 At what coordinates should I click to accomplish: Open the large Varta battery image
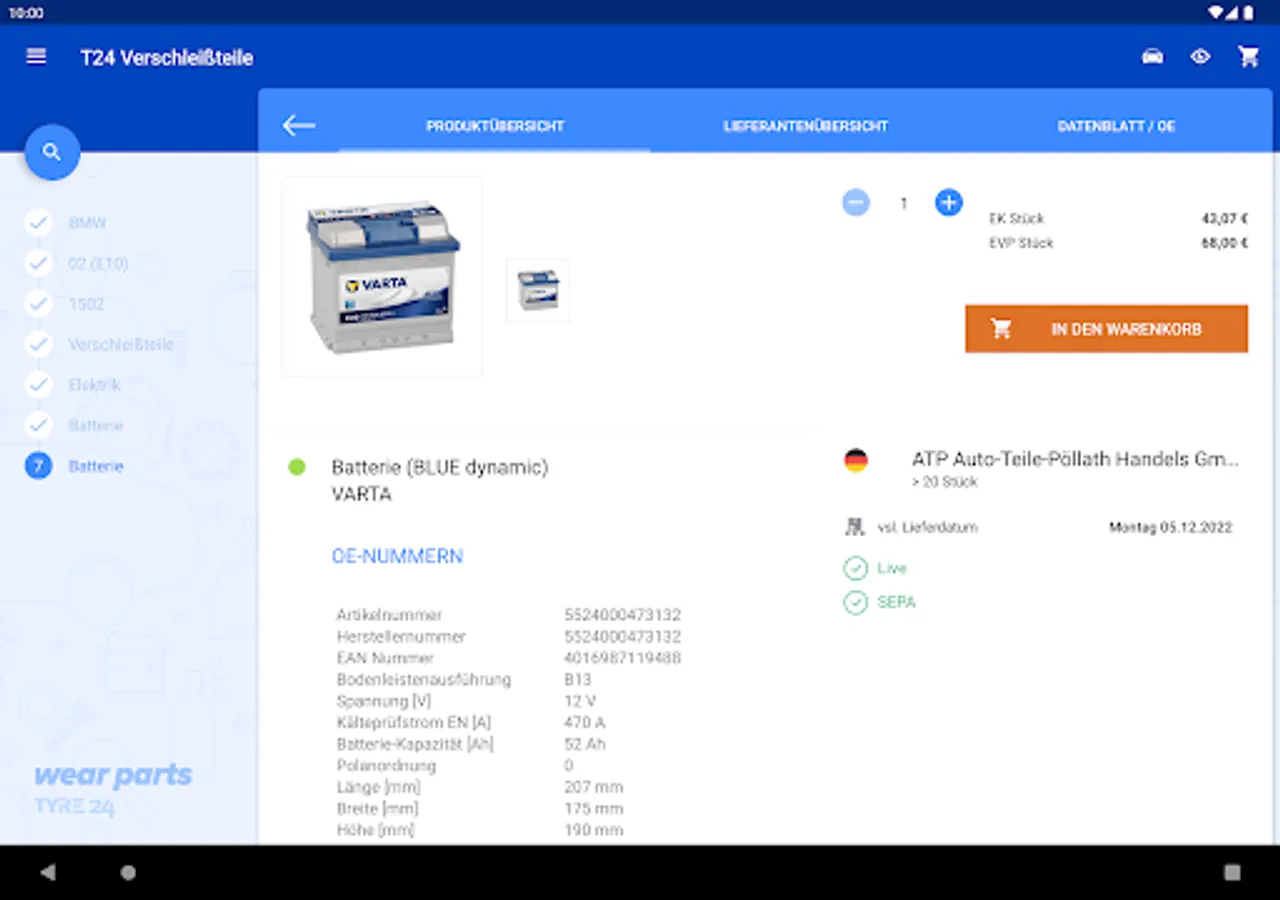click(x=382, y=277)
